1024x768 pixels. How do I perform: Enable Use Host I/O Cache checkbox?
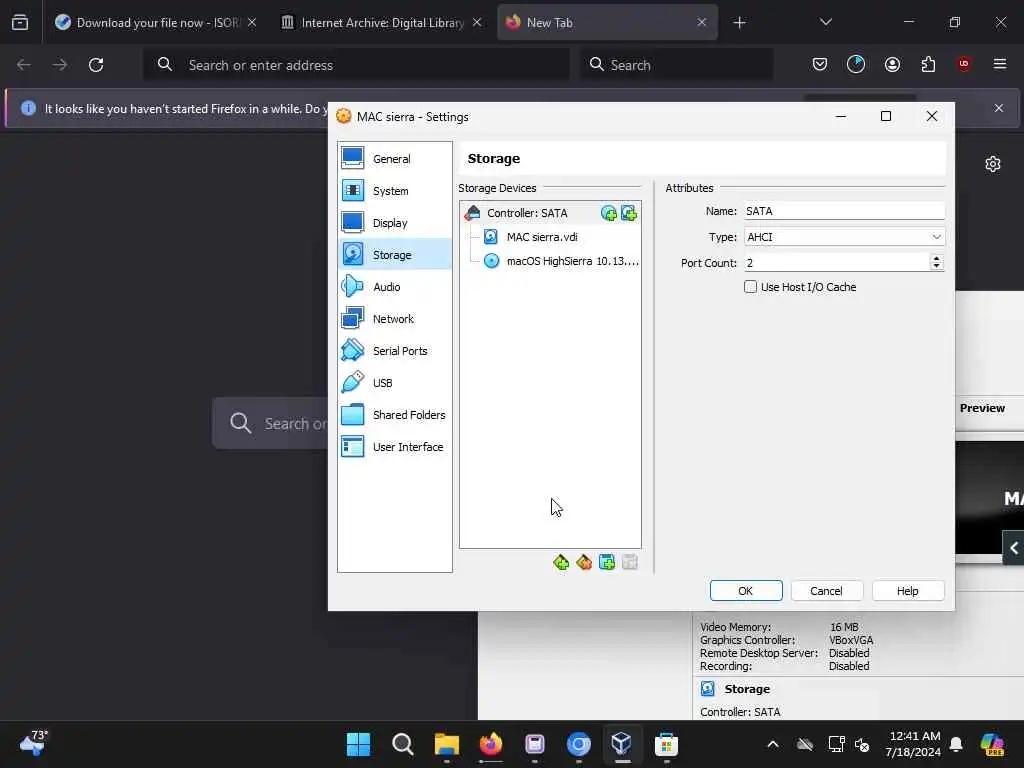pyautogui.click(x=750, y=287)
